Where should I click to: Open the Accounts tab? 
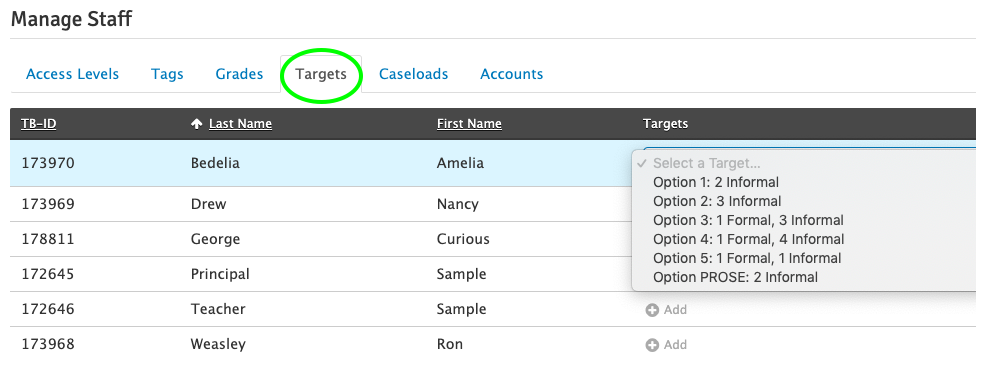[x=512, y=74]
